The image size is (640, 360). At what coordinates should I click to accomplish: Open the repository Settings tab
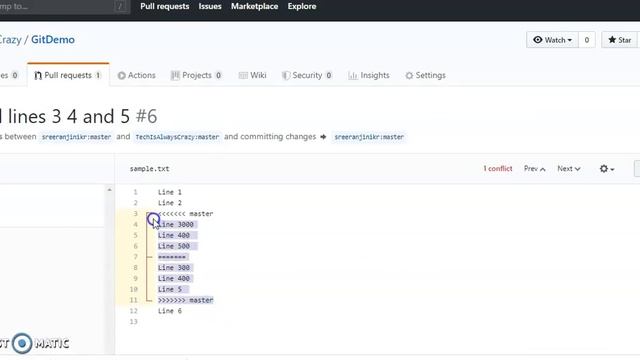tap(425, 75)
